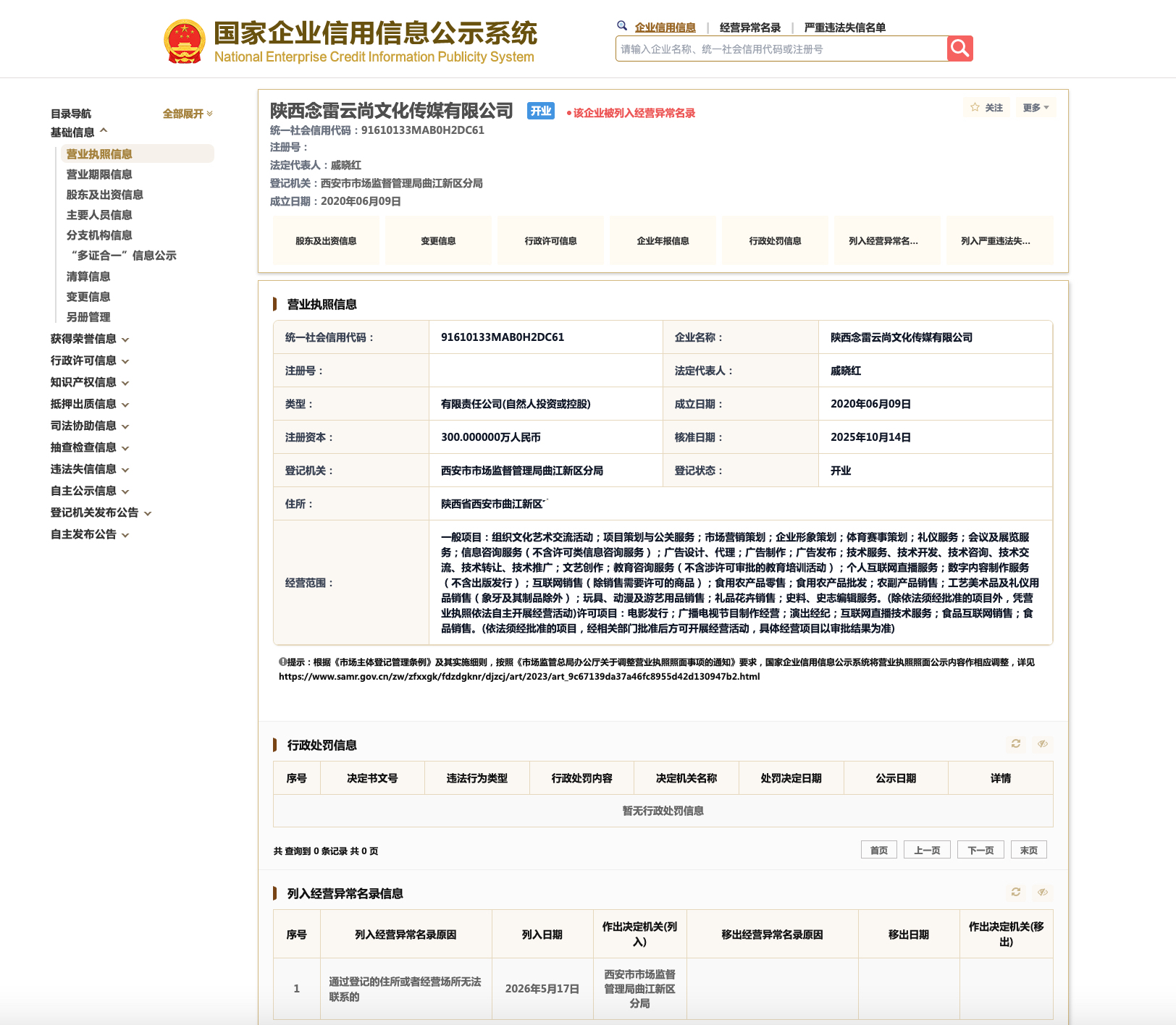Click the 暂无行政处罚信息 empty row

(x=663, y=810)
